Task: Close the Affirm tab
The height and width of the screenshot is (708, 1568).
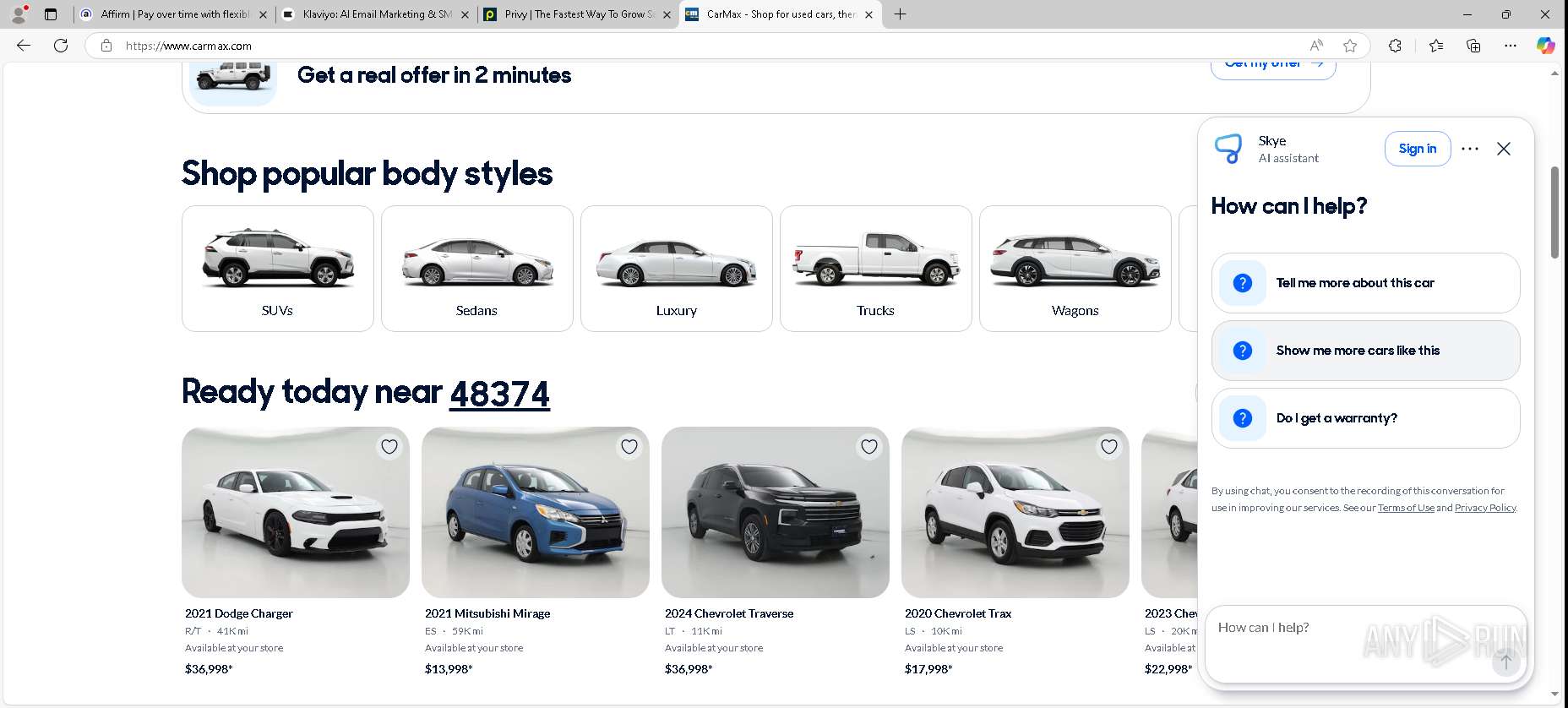Action: coord(263,14)
